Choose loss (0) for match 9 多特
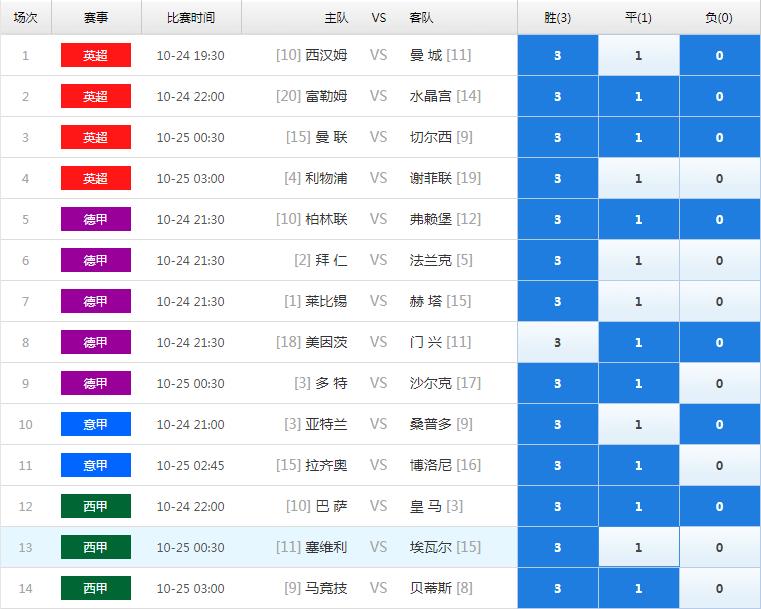The height and width of the screenshot is (609, 761). [720, 383]
